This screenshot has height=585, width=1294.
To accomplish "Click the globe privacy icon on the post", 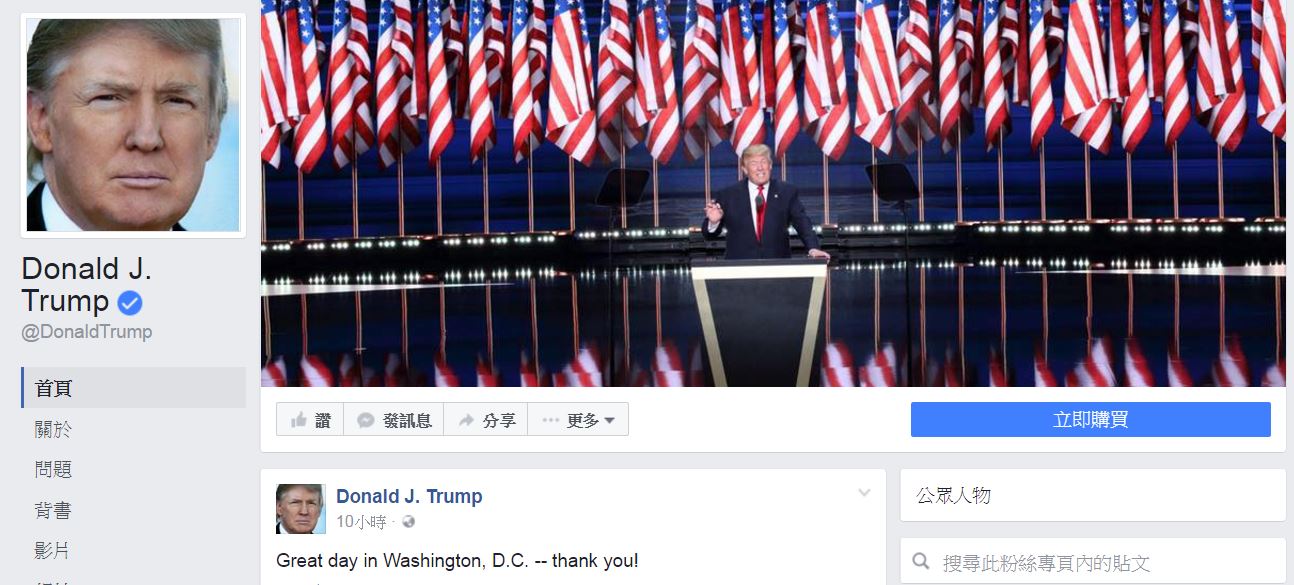I will click(408, 522).
